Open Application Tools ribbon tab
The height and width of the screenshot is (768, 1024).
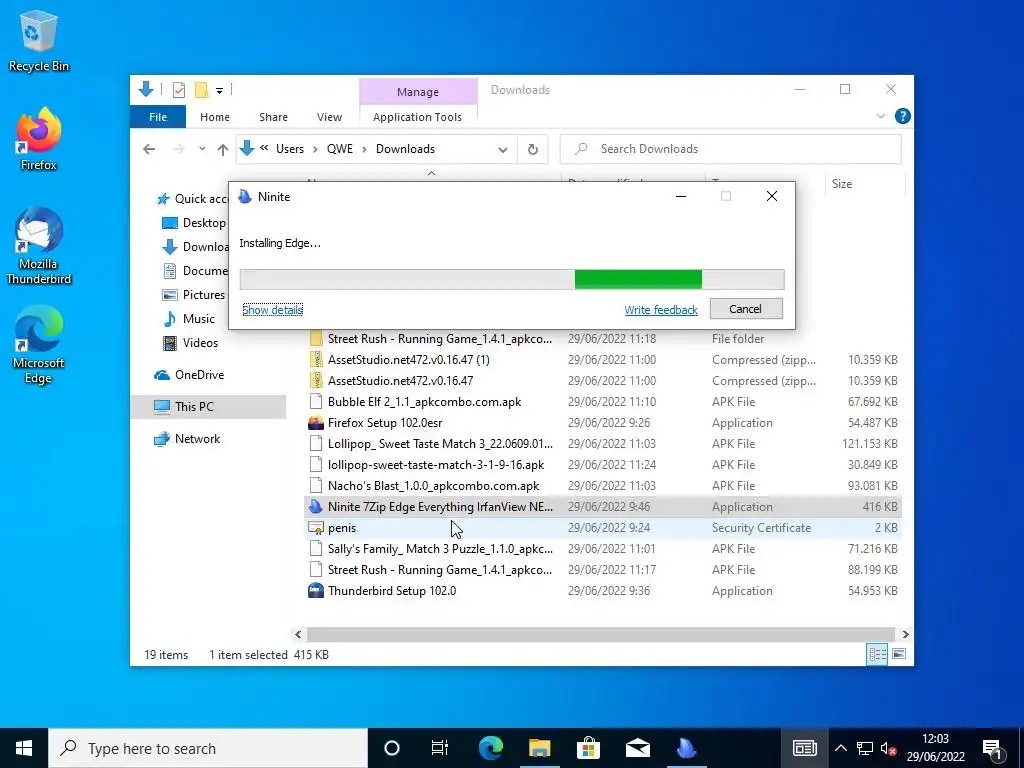pyautogui.click(x=417, y=117)
